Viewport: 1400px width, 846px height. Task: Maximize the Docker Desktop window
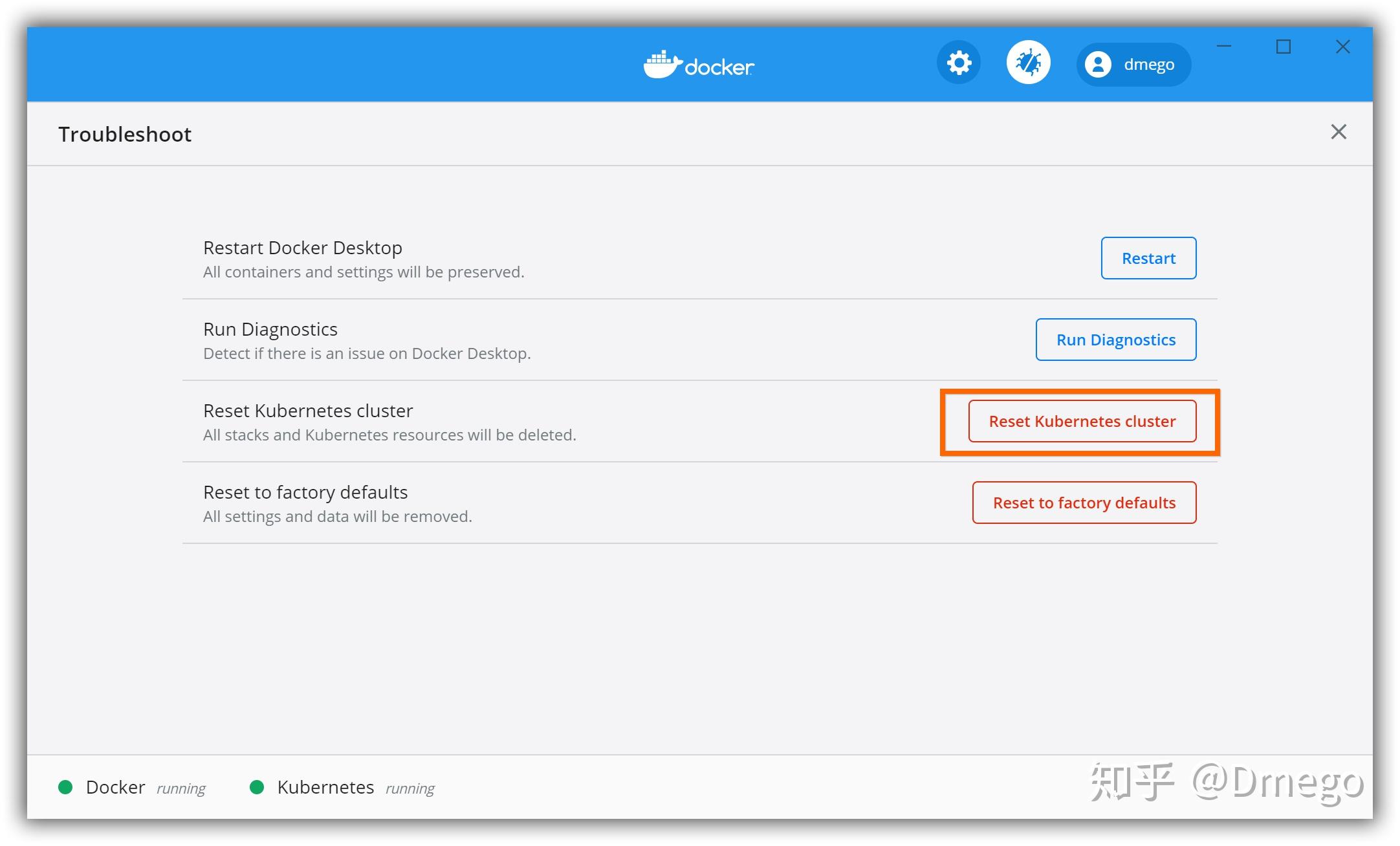(1284, 47)
